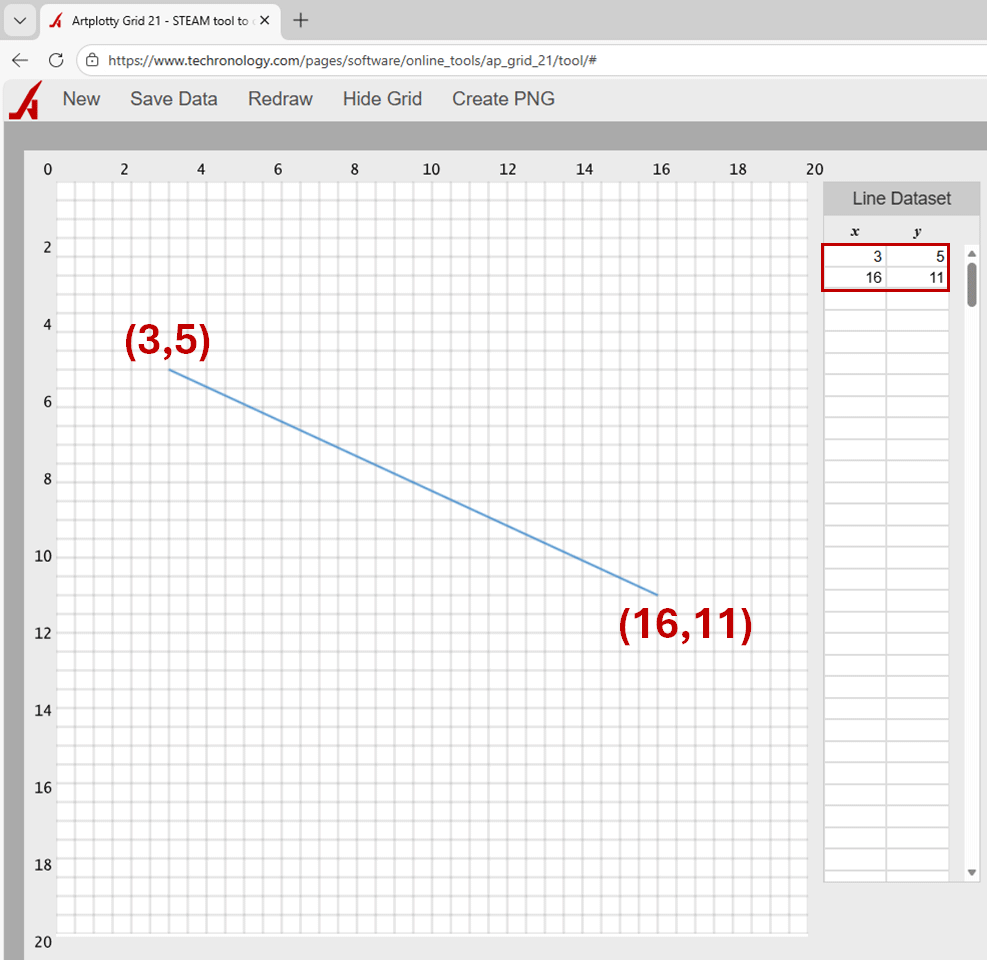The width and height of the screenshot is (987, 960).
Task: Click the Artplotty logo icon in the toolbar
Action: click(x=24, y=98)
